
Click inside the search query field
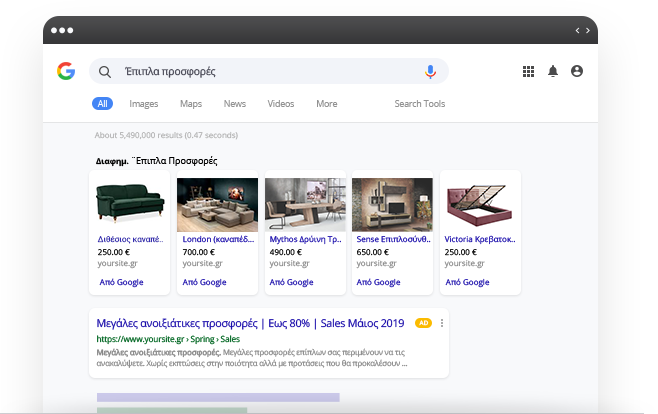click(270, 72)
